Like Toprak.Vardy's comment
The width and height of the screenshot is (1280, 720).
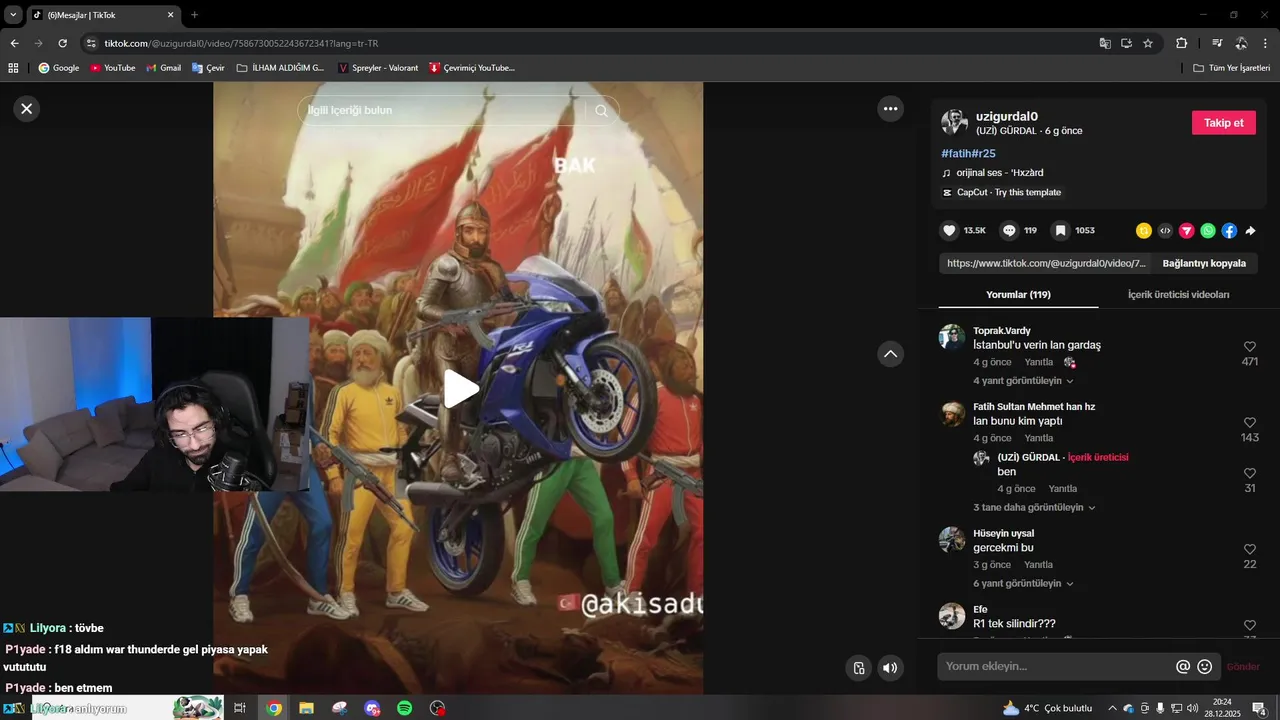tap(1249, 347)
